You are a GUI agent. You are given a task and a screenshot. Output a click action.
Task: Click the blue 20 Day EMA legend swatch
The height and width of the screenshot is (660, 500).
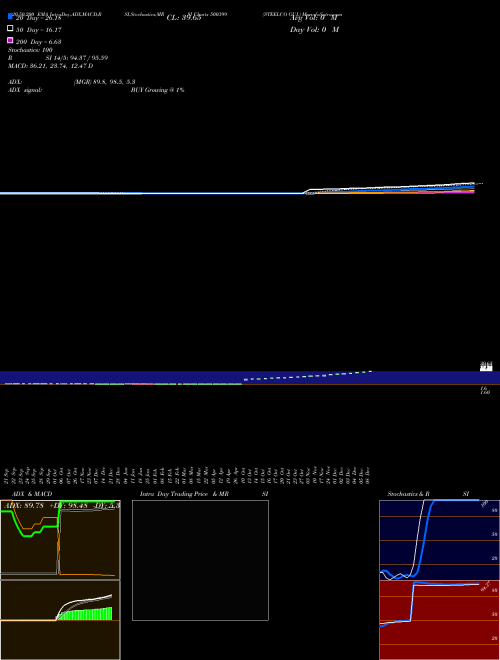point(10,16)
